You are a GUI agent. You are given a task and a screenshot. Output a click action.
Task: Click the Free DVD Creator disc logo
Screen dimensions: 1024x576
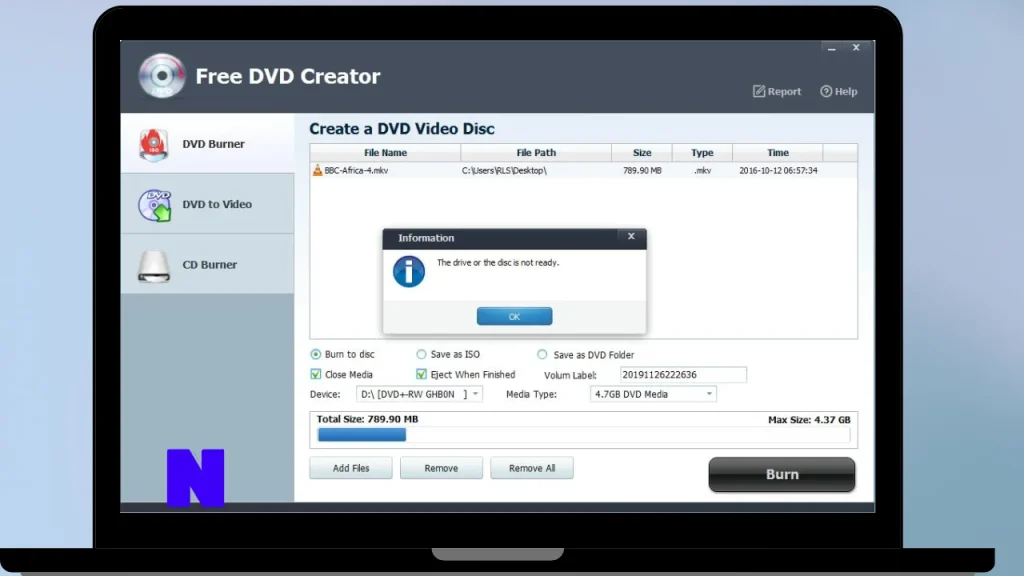pos(161,76)
